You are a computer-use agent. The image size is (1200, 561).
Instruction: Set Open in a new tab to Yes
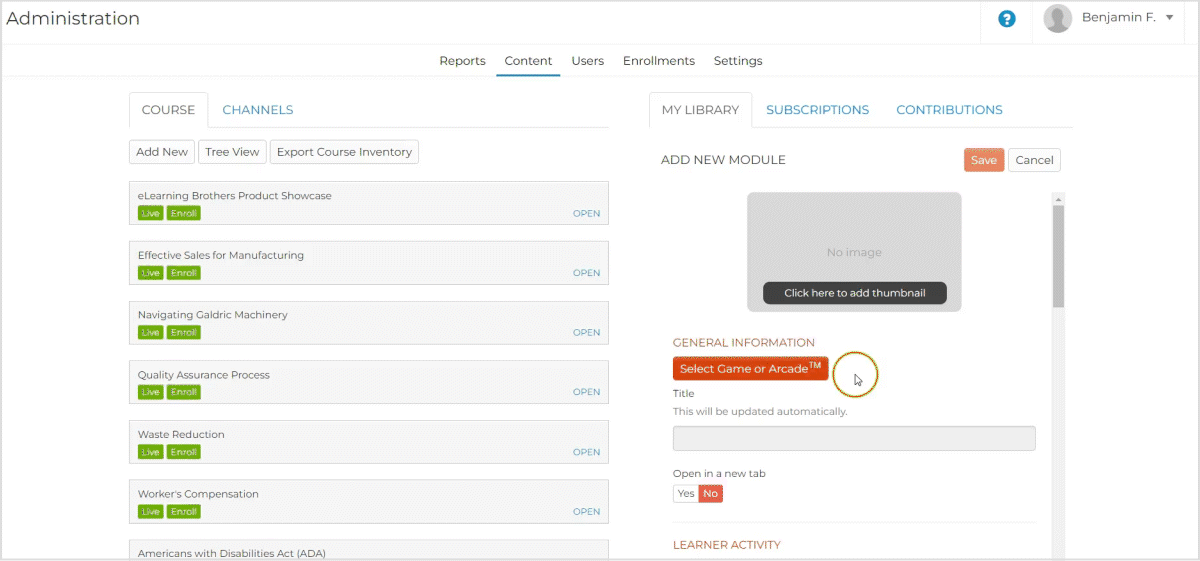pyautogui.click(x=685, y=493)
